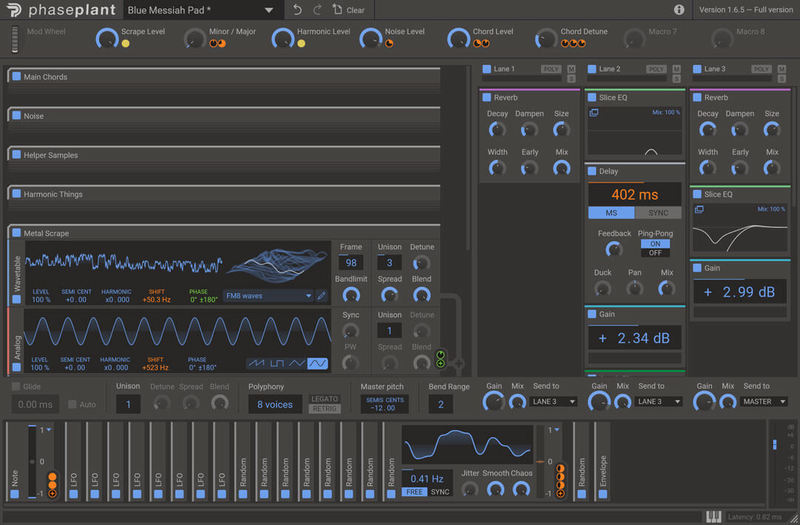This screenshot has height=525, width=800.
Task: Select the square waveform shape icon
Action: (277, 363)
